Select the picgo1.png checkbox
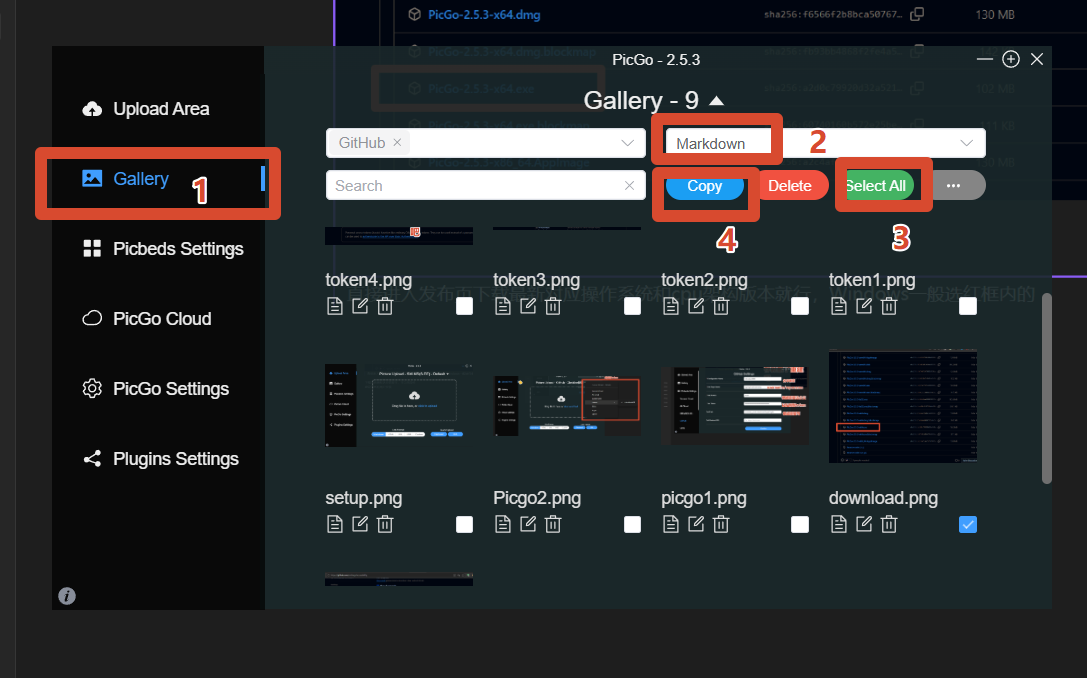This screenshot has height=678, width=1087. click(800, 524)
